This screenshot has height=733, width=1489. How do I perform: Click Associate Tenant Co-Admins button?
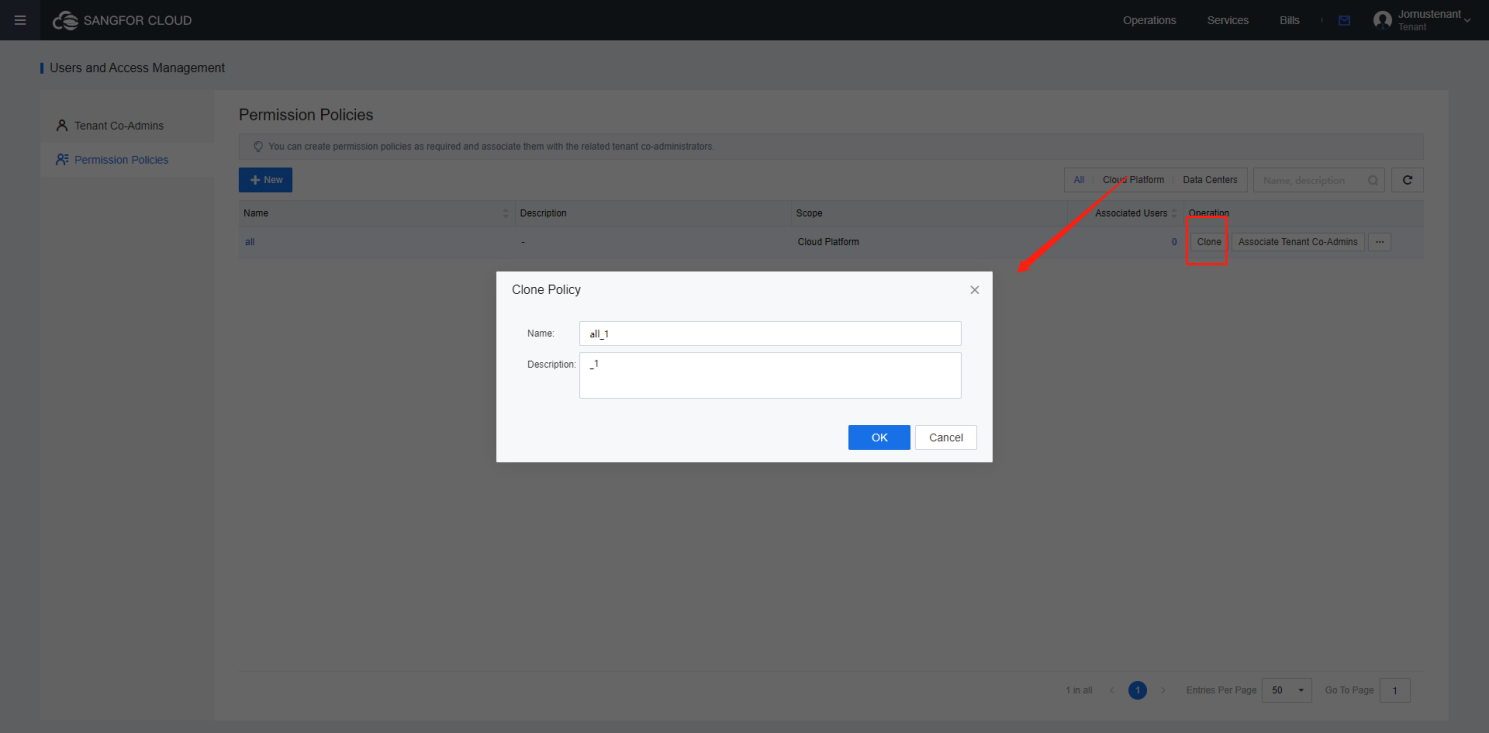[x=1298, y=242]
